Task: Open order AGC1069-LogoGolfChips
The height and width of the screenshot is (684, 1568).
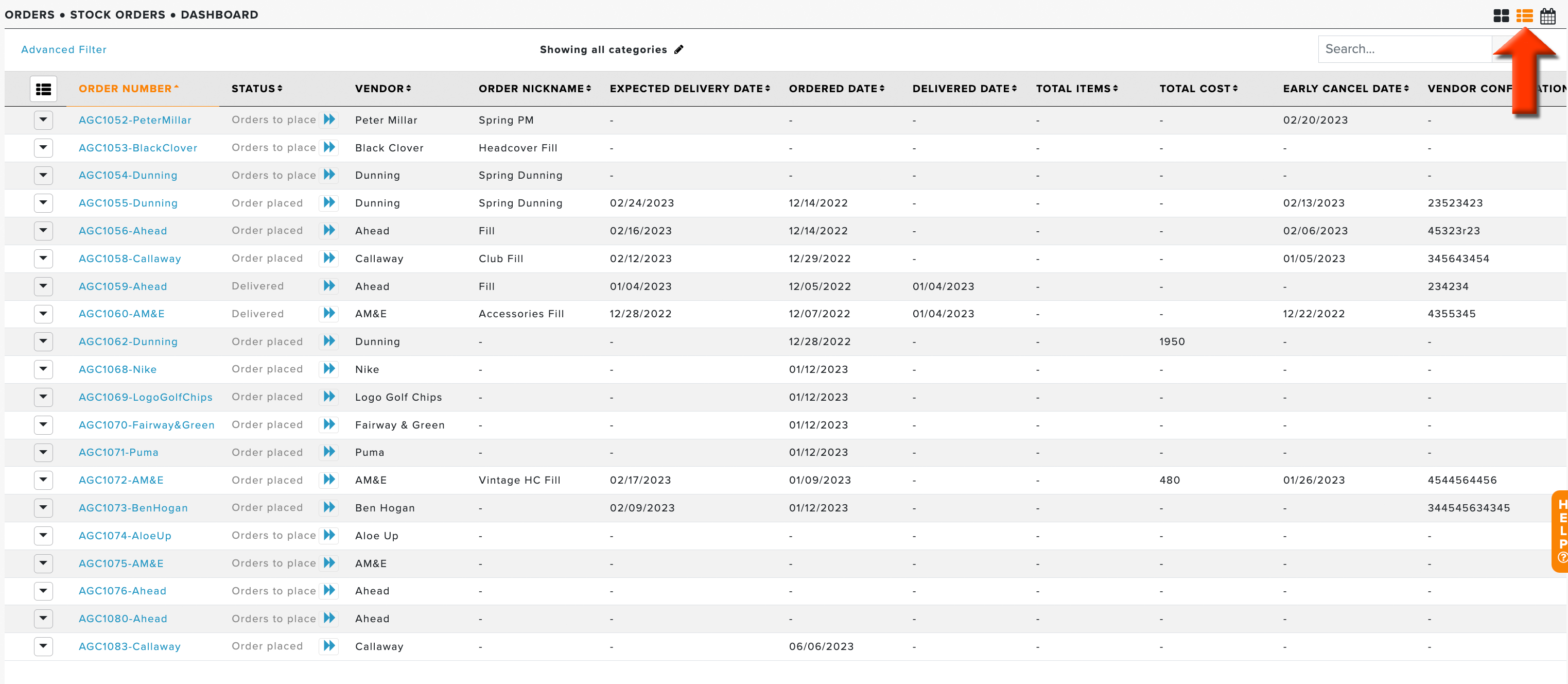Action: click(x=146, y=397)
